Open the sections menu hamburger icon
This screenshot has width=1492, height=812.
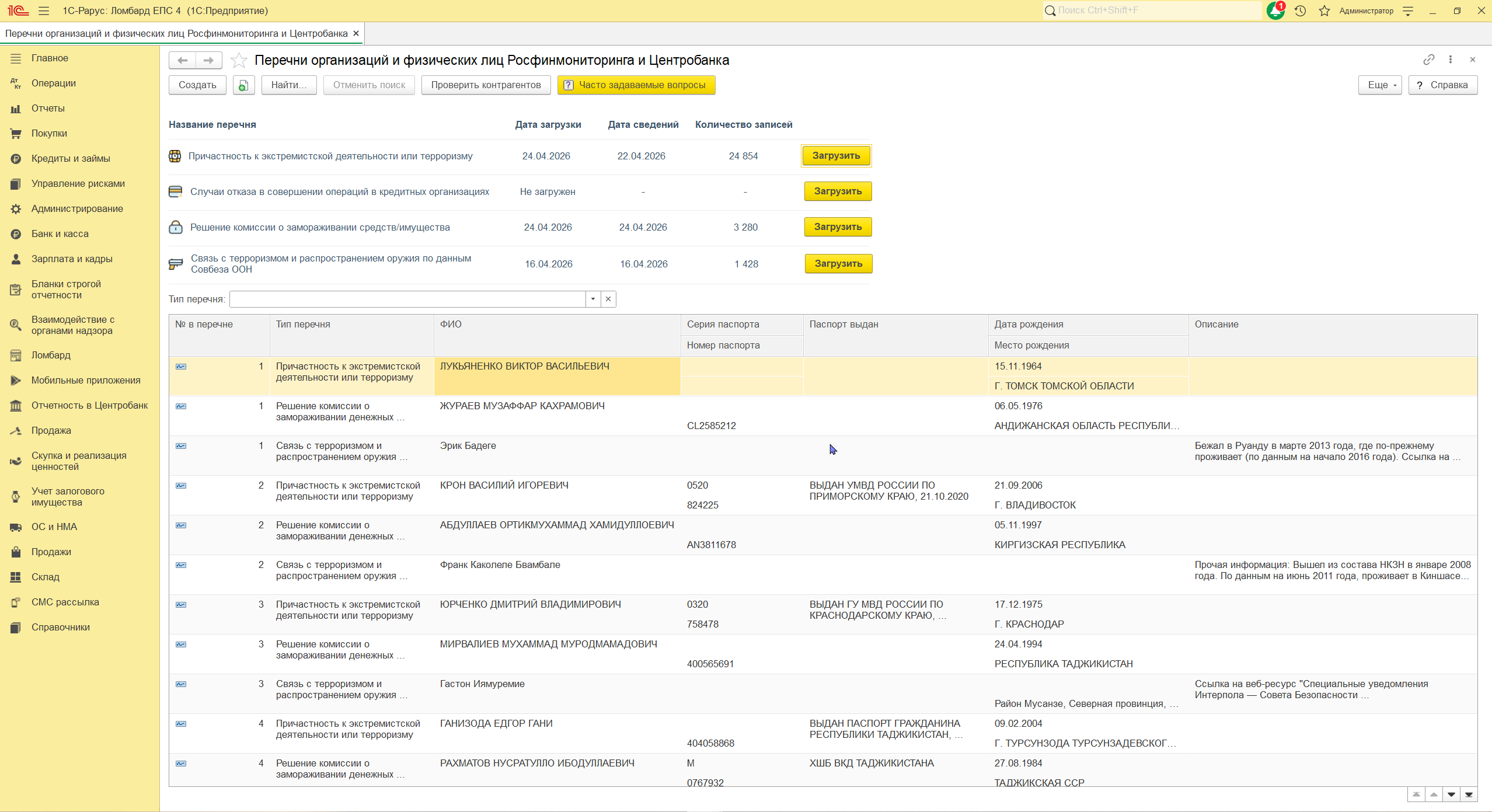(x=44, y=11)
